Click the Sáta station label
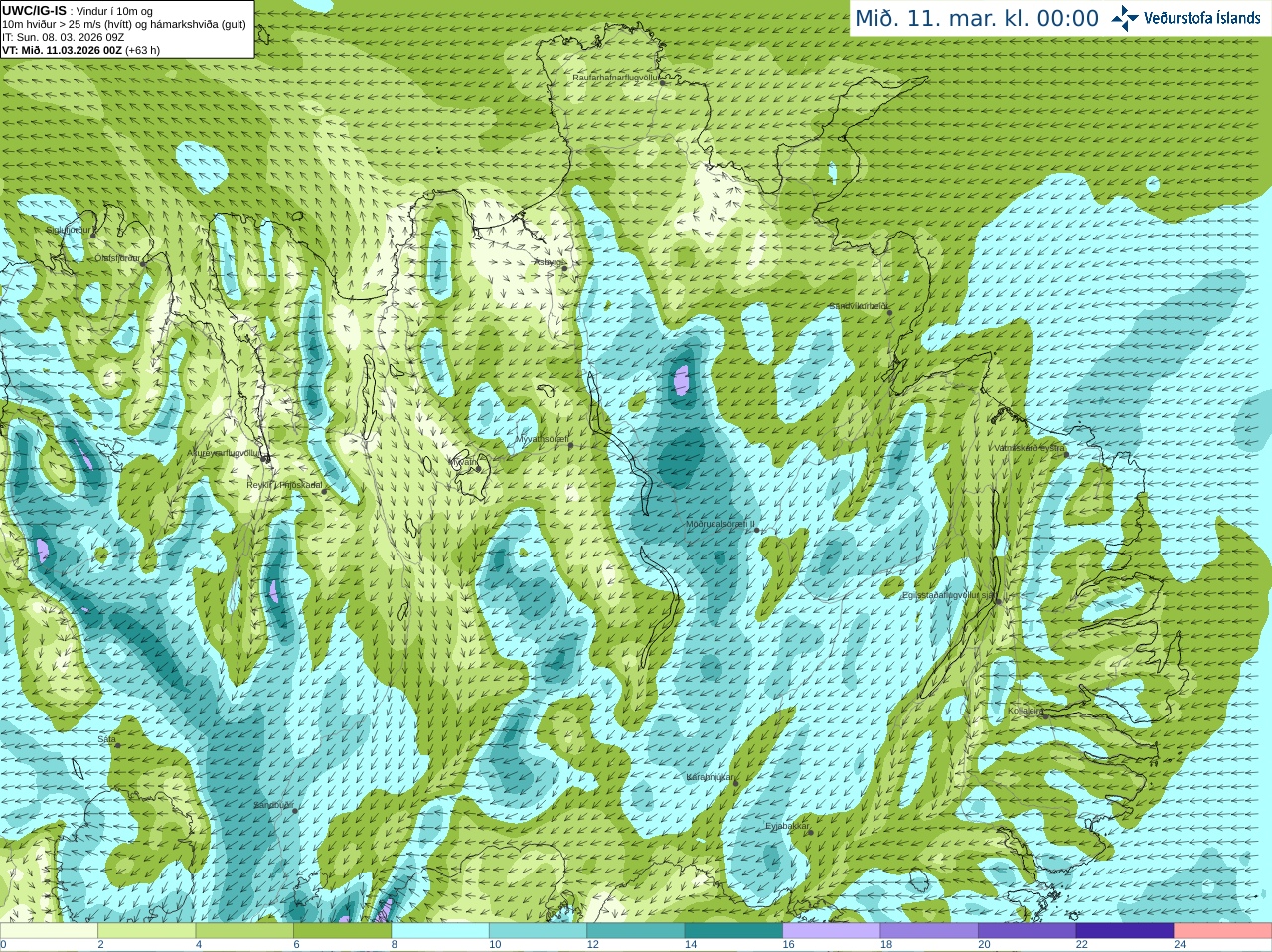This screenshot has width=1272, height=952. 106,739
